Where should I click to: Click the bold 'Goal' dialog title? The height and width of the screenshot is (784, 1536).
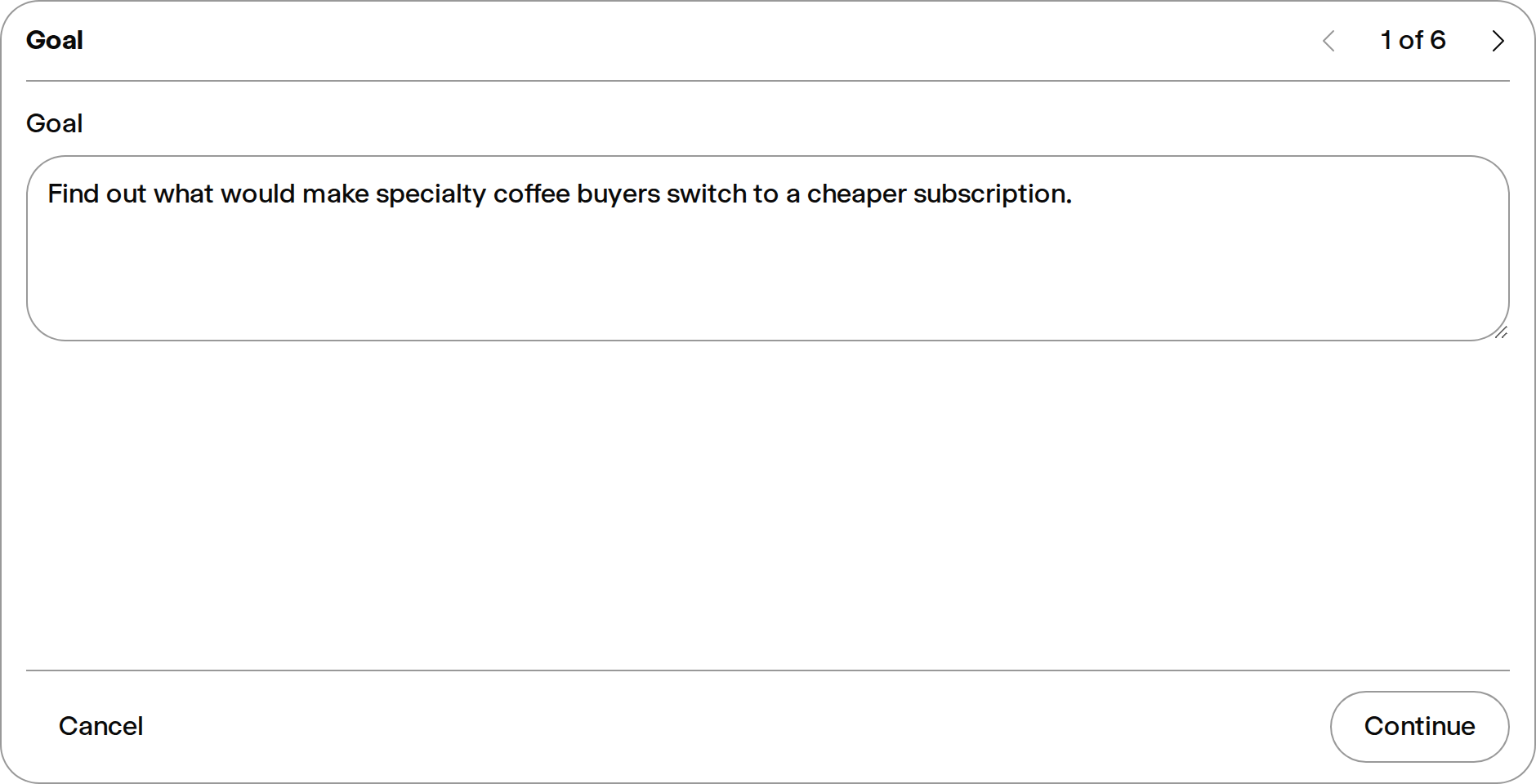[55, 40]
